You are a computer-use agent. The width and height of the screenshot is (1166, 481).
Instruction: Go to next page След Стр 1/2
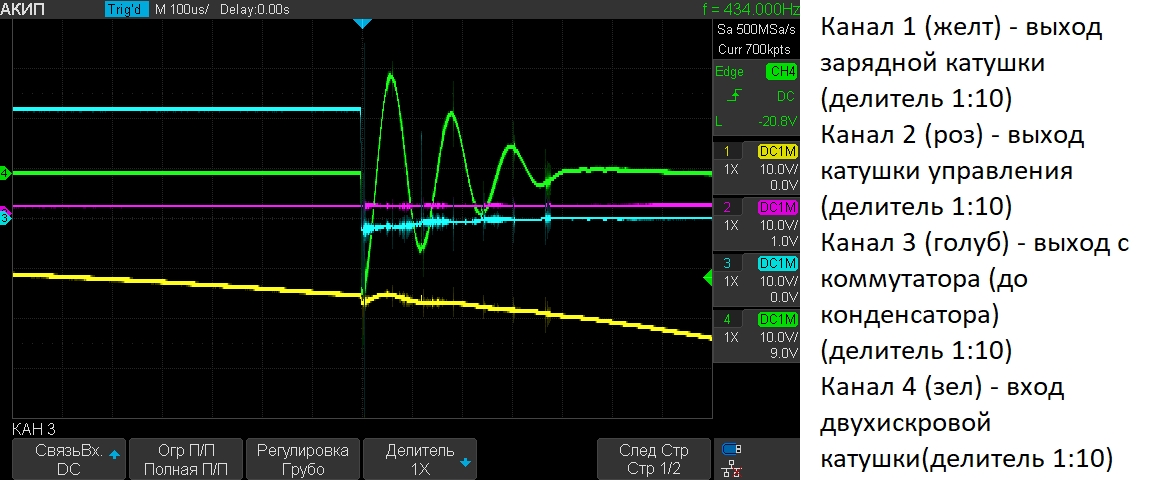[x=653, y=459]
